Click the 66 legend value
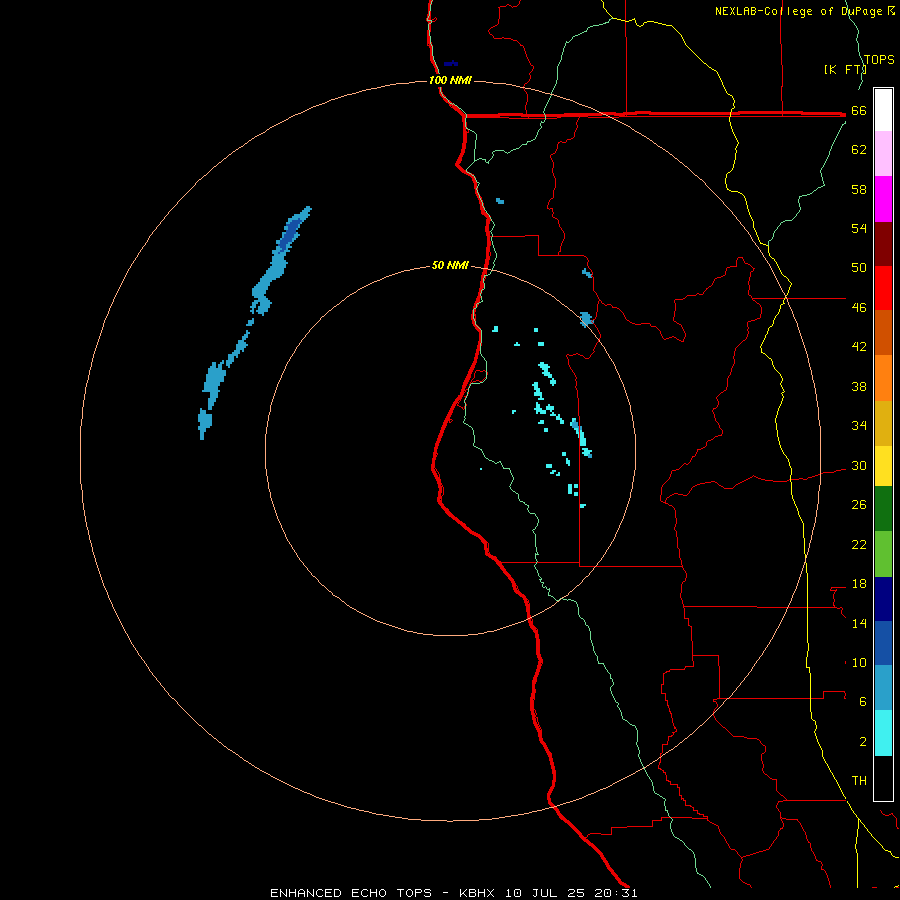900x900 pixels. [859, 111]
